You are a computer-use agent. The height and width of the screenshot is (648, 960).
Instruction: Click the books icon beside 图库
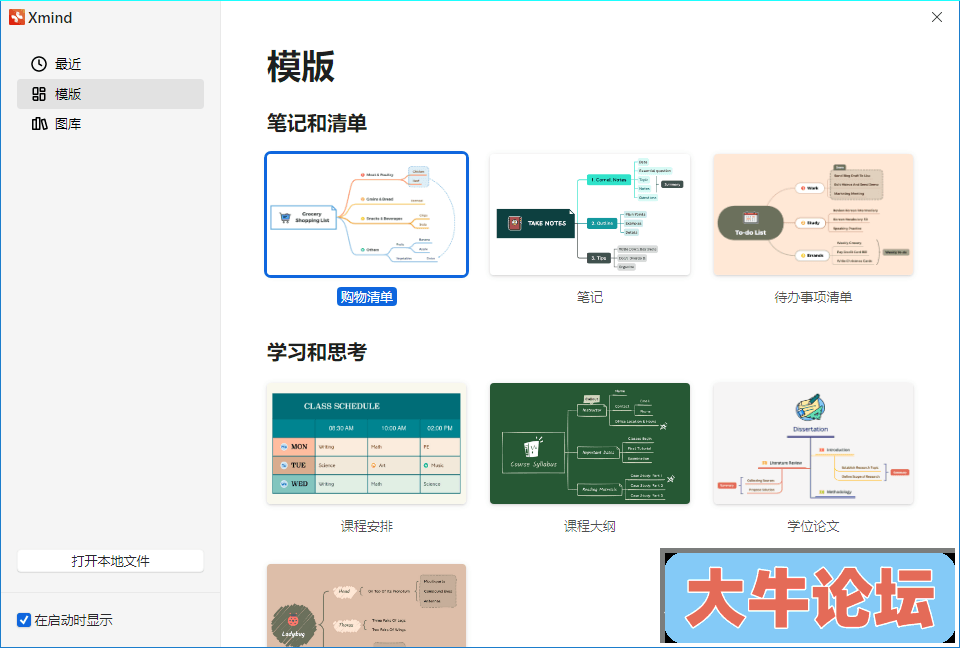(39, 124)
